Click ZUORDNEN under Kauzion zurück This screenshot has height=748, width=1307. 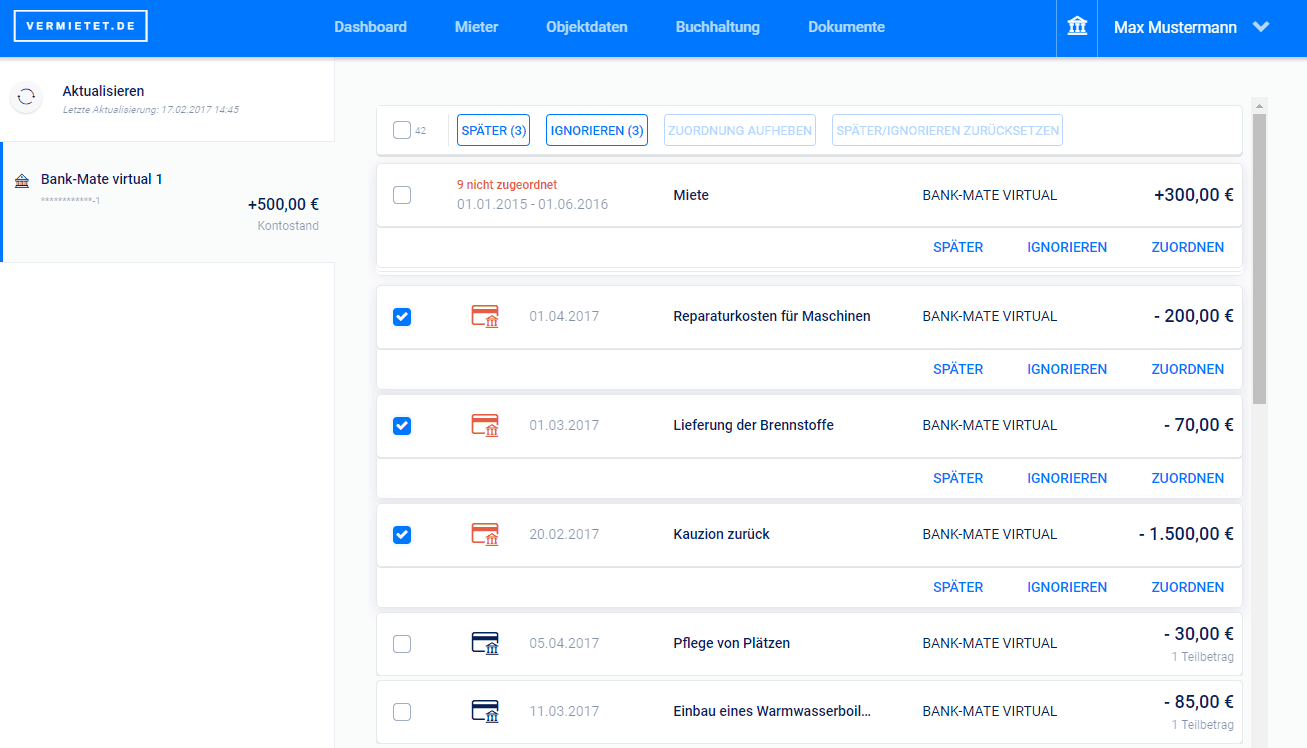click(x=1188, y=587)
